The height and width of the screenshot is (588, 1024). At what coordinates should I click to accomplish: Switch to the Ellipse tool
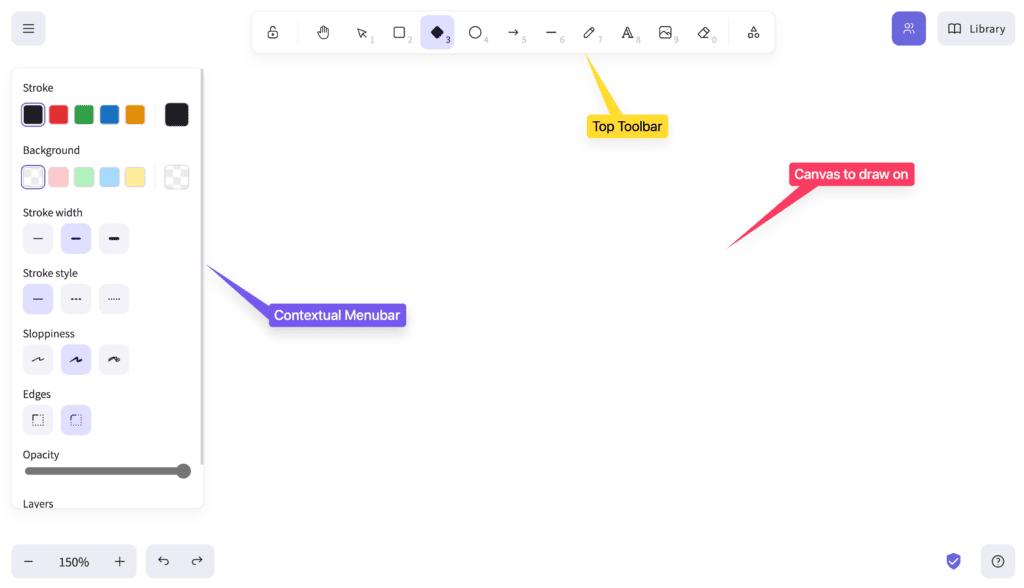coord(475,32)
